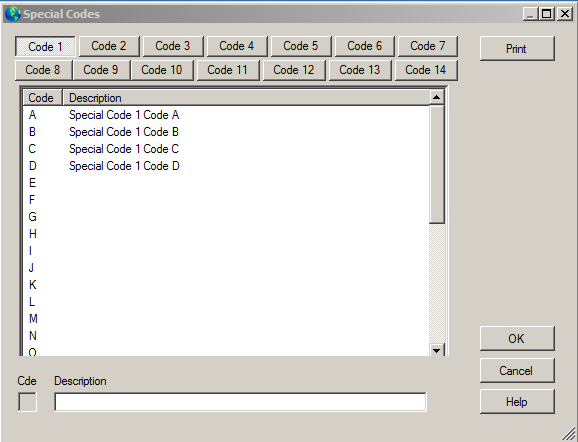Confirm with the OK button
The image size is (578, 442).
pyautogui.click(x=517, y=338)
